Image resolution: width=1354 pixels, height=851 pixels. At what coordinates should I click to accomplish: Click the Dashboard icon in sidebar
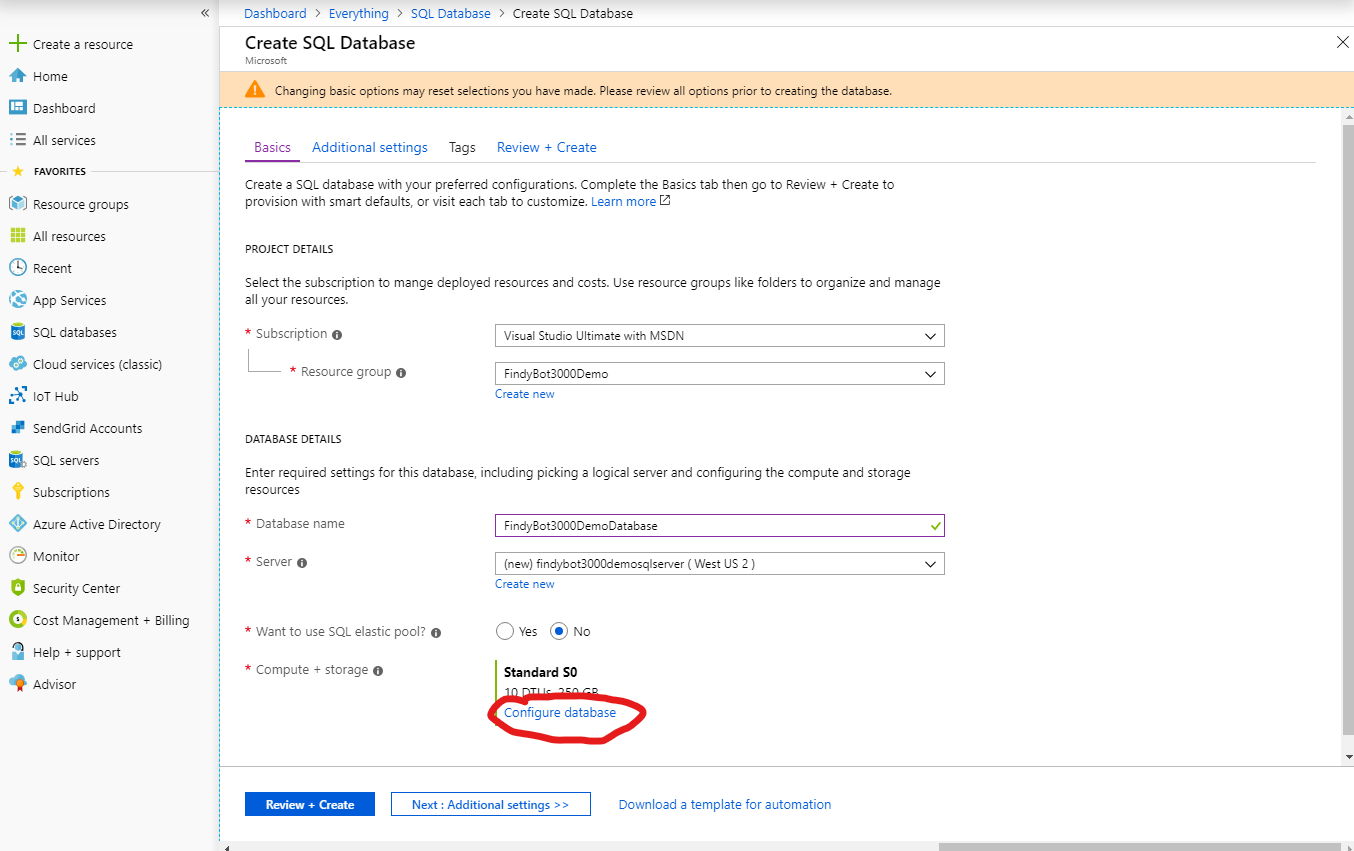coord(17,108)
